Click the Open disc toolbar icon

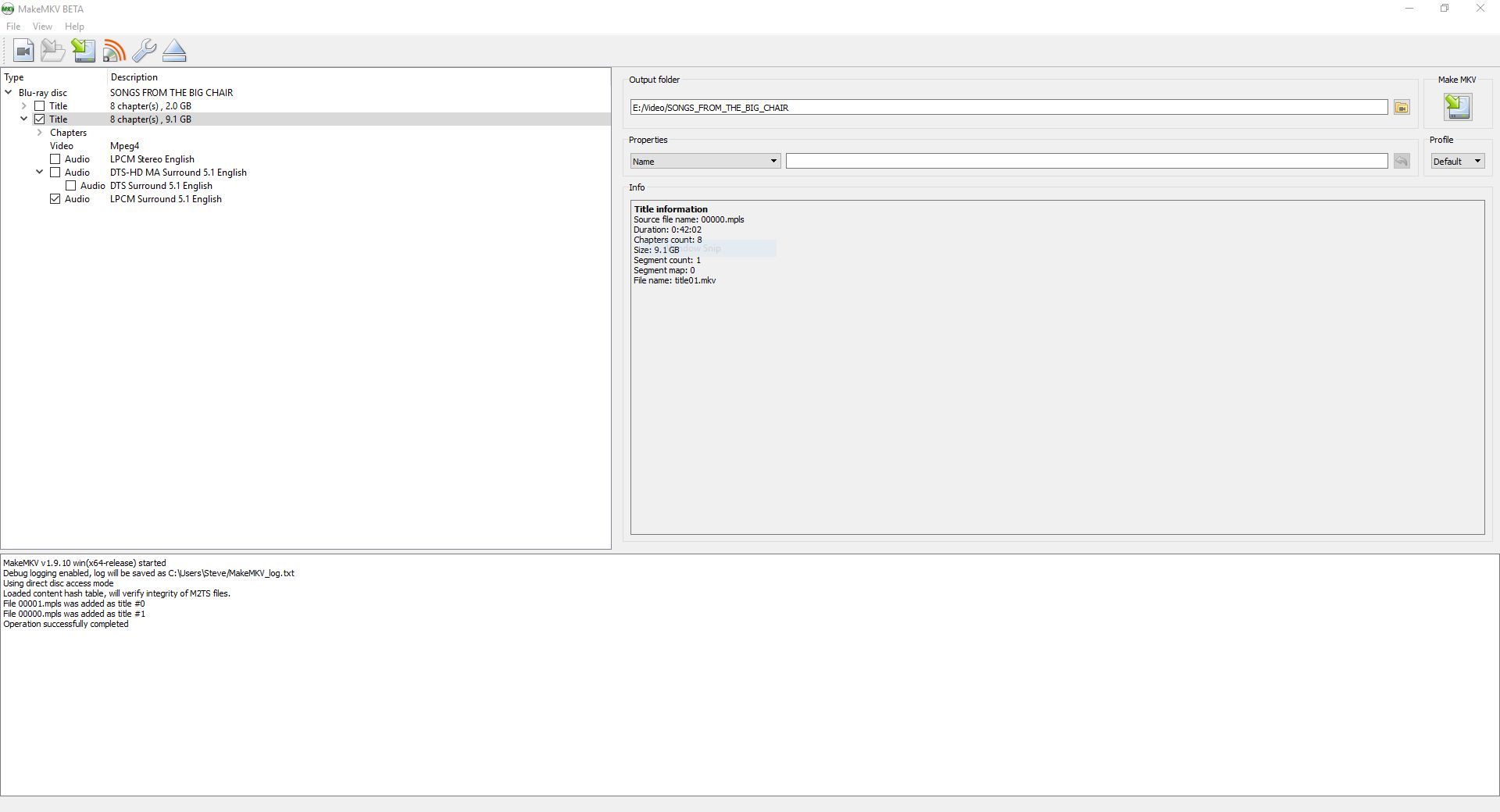point(23,51)
